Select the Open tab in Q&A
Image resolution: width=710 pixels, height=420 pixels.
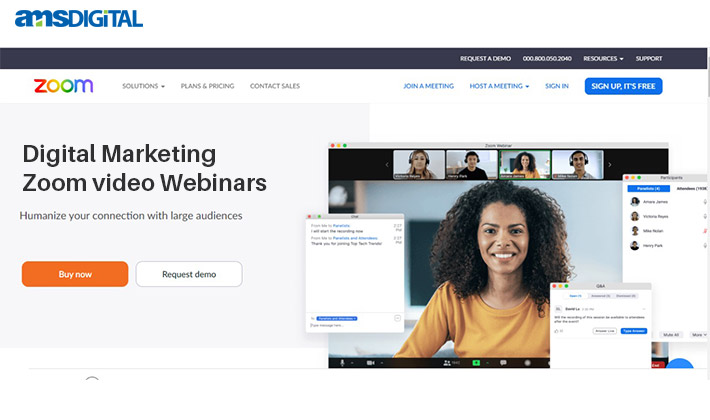pyautogui.click(x=576, y=296)
